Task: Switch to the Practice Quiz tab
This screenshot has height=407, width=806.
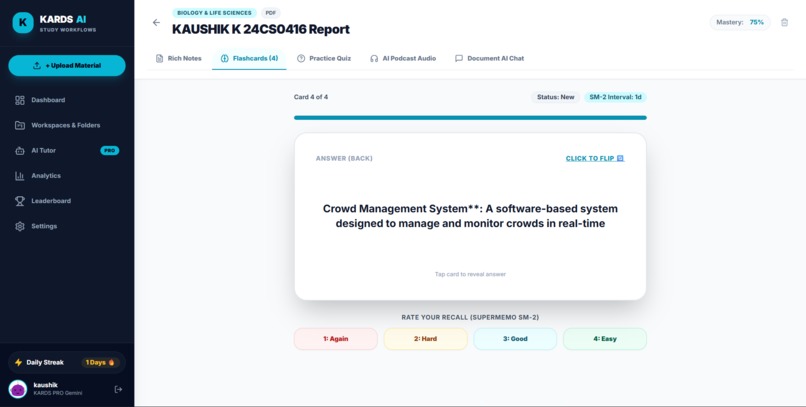Action: 324,59
